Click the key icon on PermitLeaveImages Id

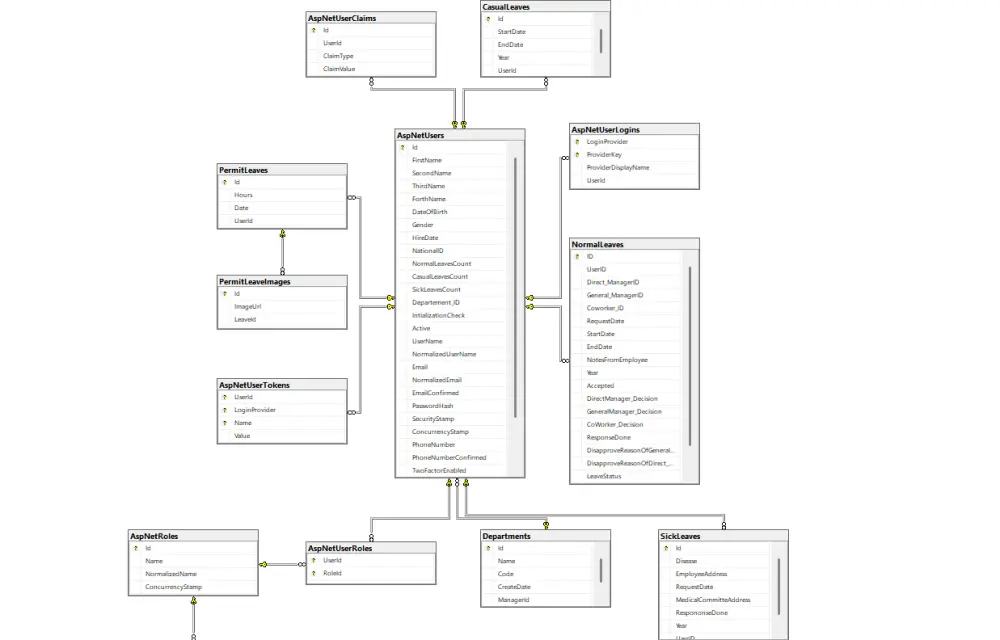click(225, 294)
